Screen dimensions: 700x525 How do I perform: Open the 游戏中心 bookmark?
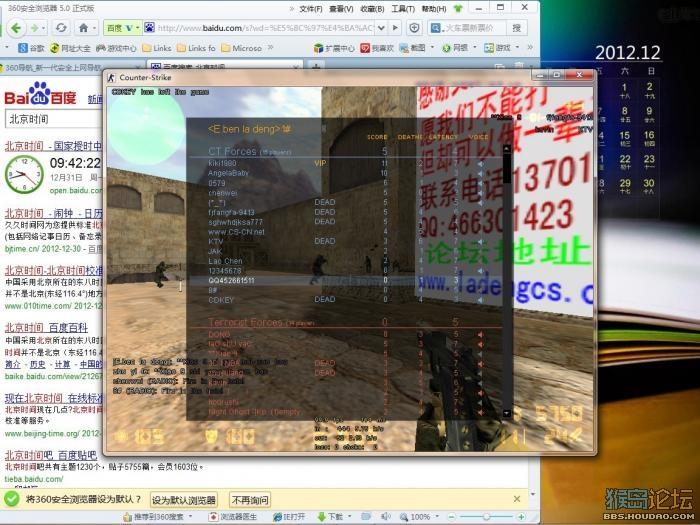point(116,48)
